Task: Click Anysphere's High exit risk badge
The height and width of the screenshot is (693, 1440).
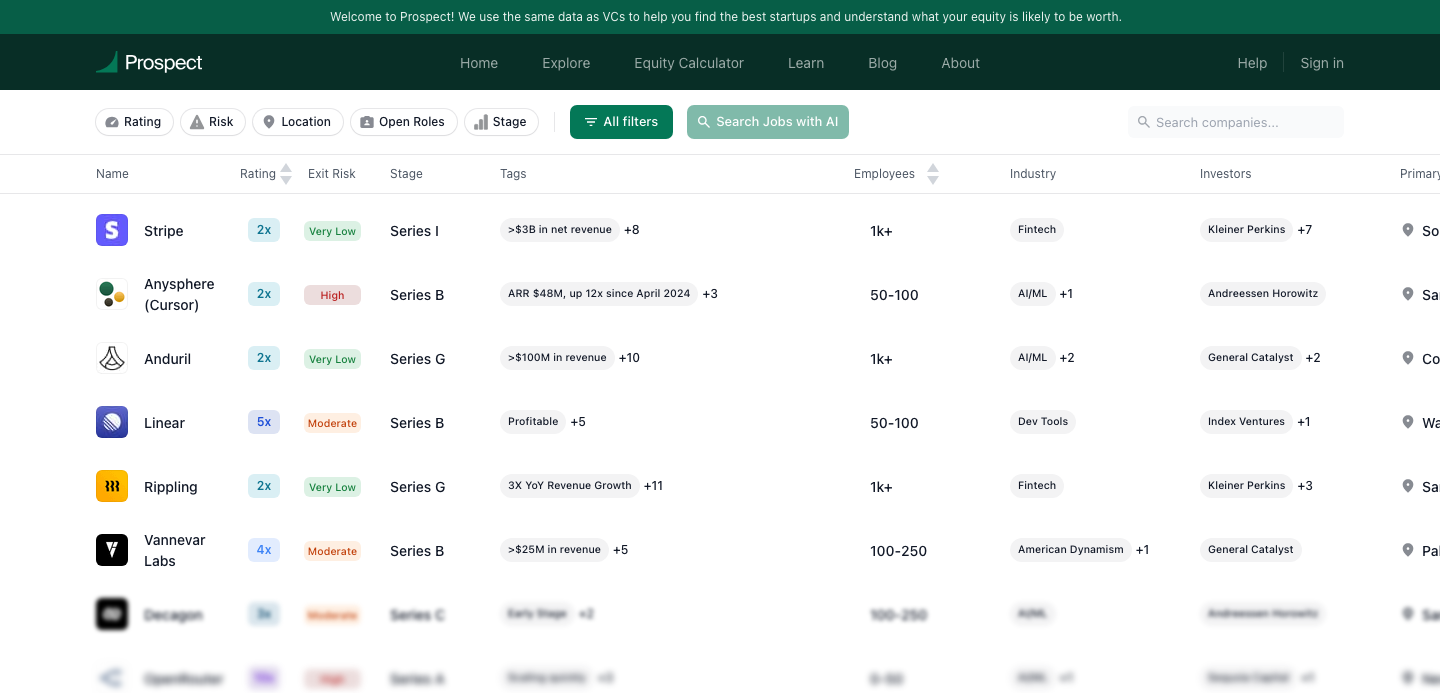Action: coord(332,295)
